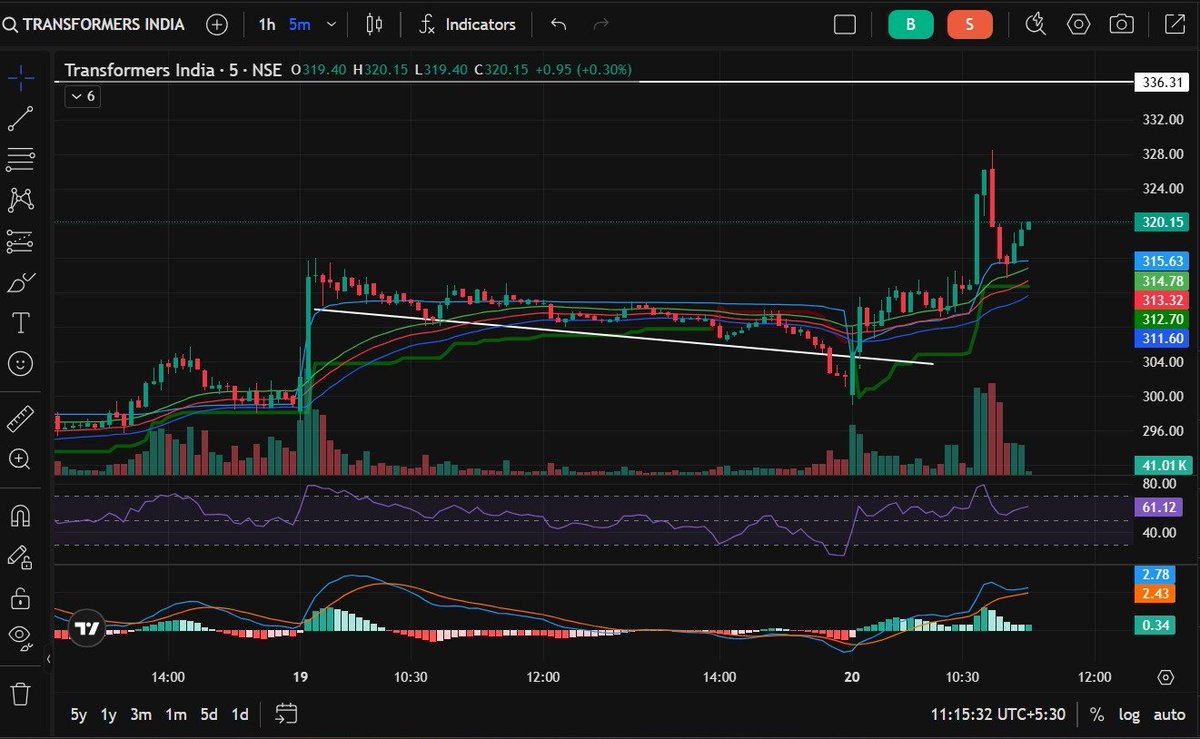
Task: Click the green B buy button
Action: click(910, 24)
